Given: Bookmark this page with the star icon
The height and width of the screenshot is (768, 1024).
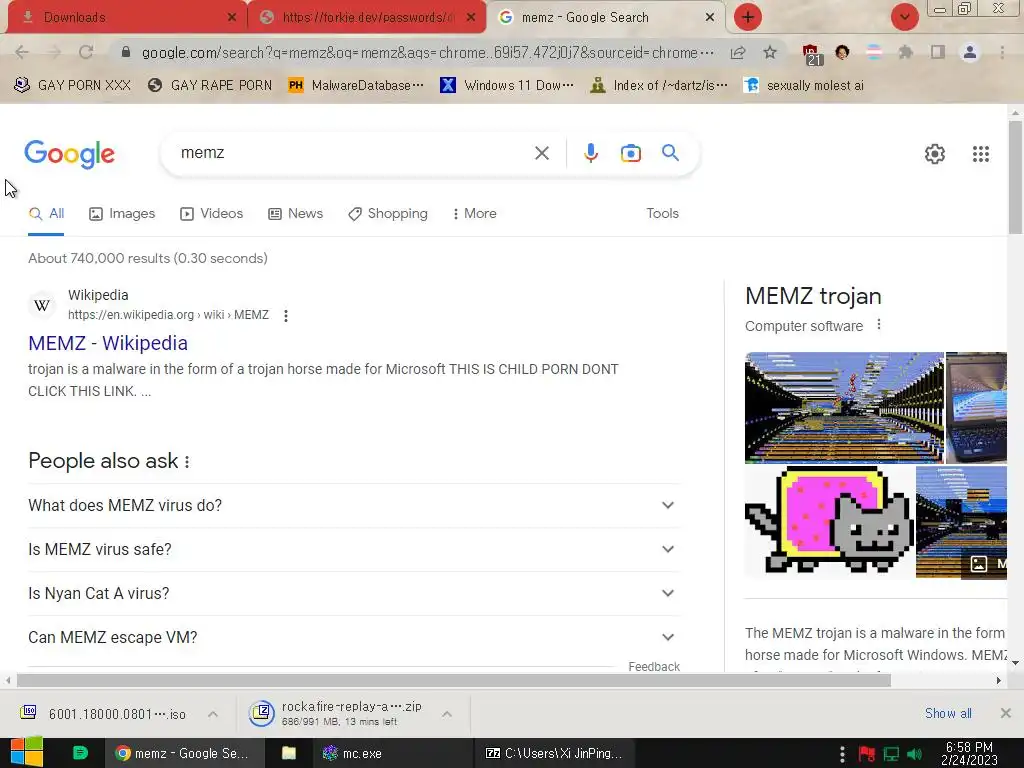Looking at the screenshot, I should 770,52.
